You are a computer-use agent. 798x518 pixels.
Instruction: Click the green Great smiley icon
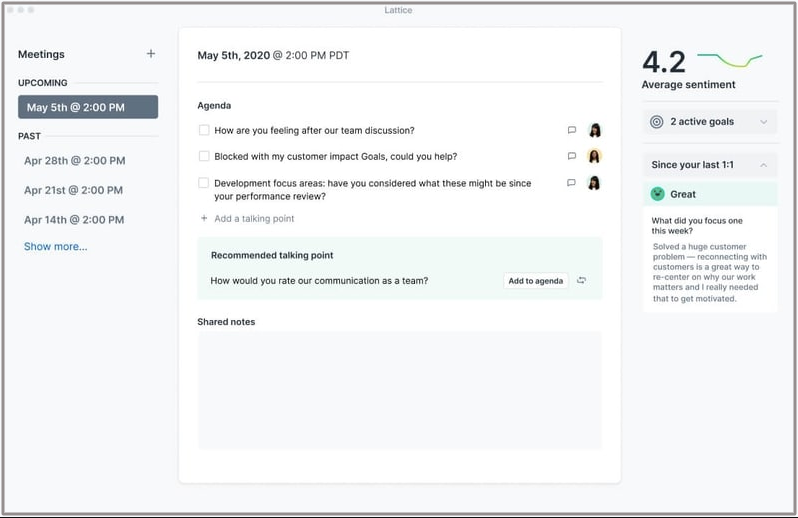(658, 194)
